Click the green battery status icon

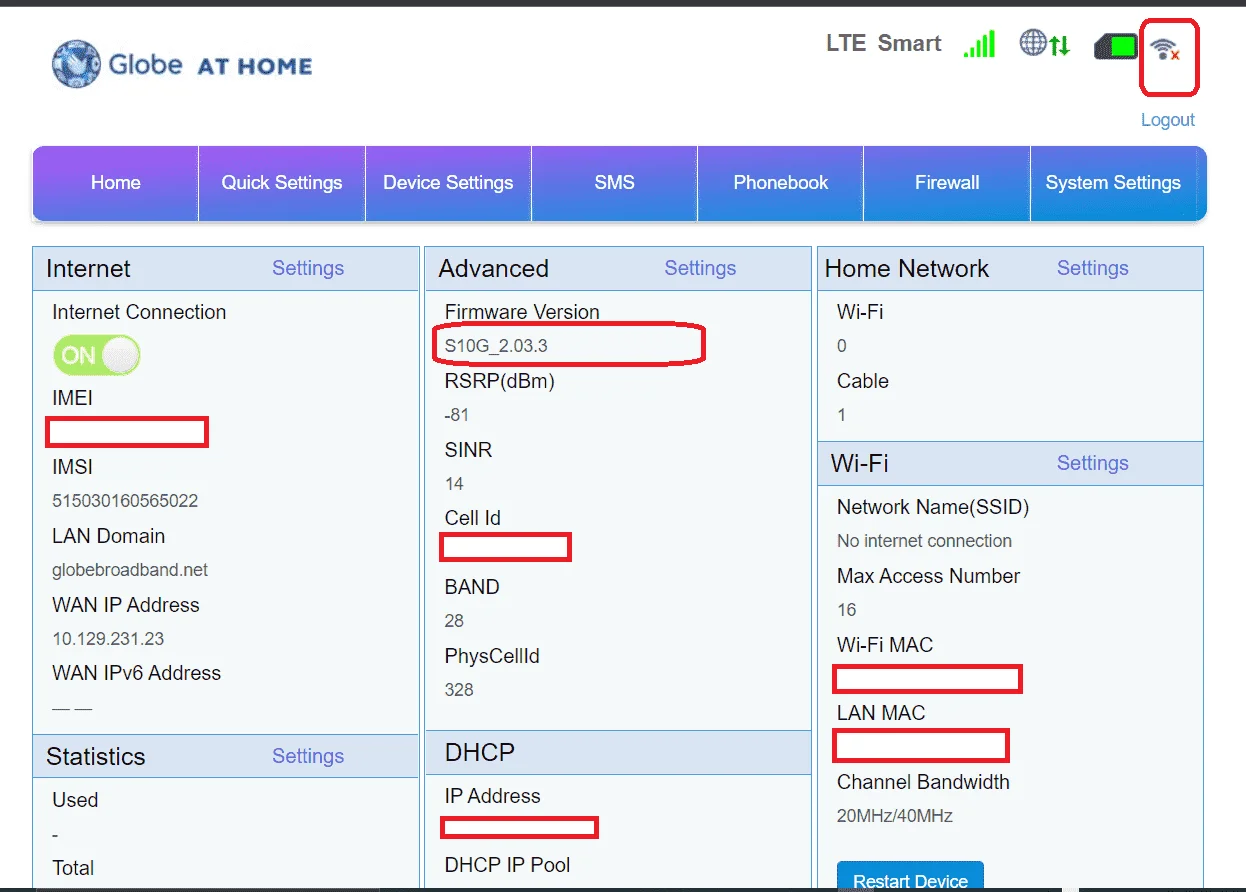coord(1116,46)
